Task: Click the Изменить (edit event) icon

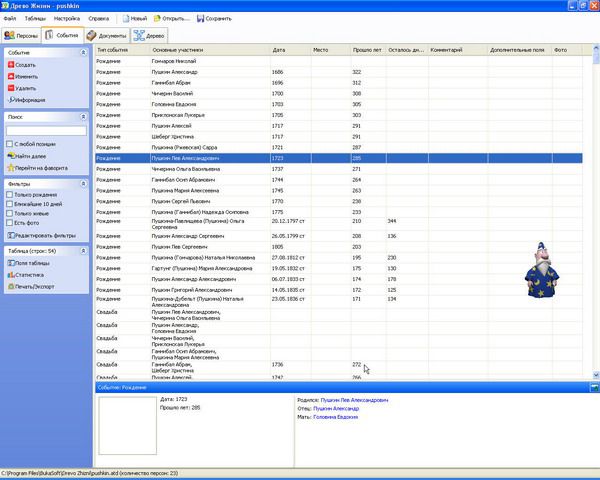Action: 10,76
